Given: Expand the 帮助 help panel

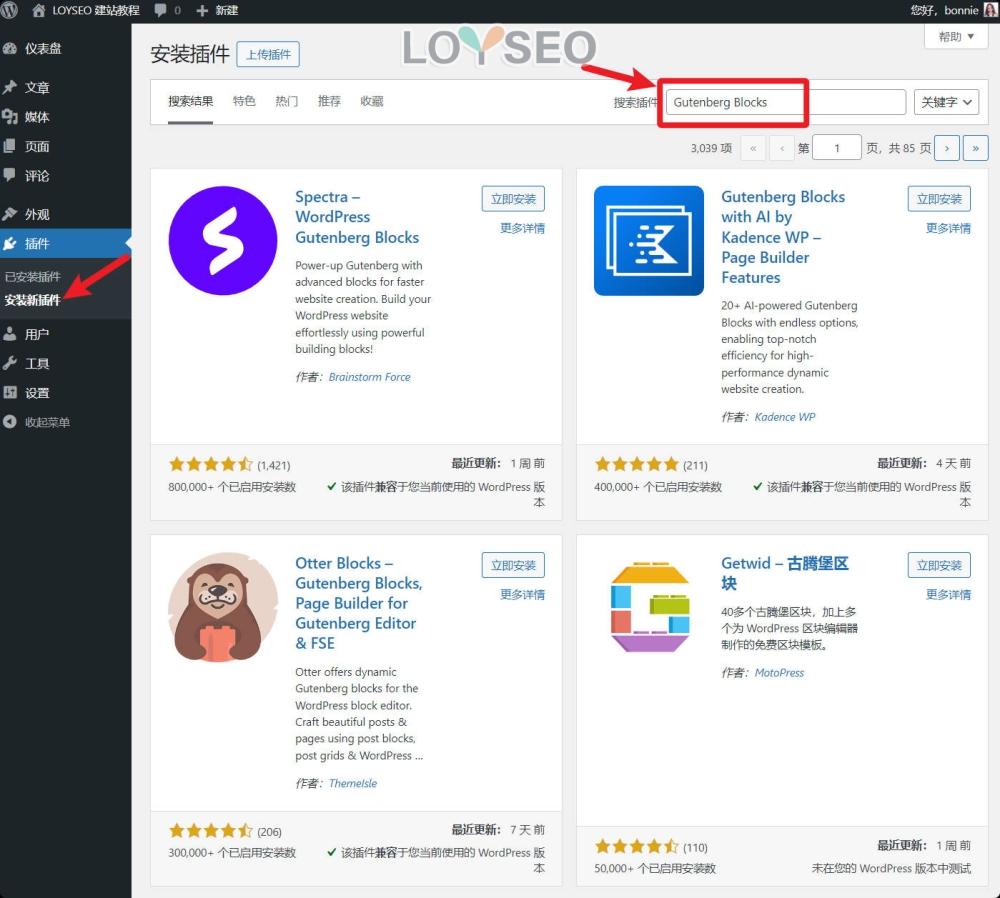Looking at the screenshot, I should click(953, 36).
